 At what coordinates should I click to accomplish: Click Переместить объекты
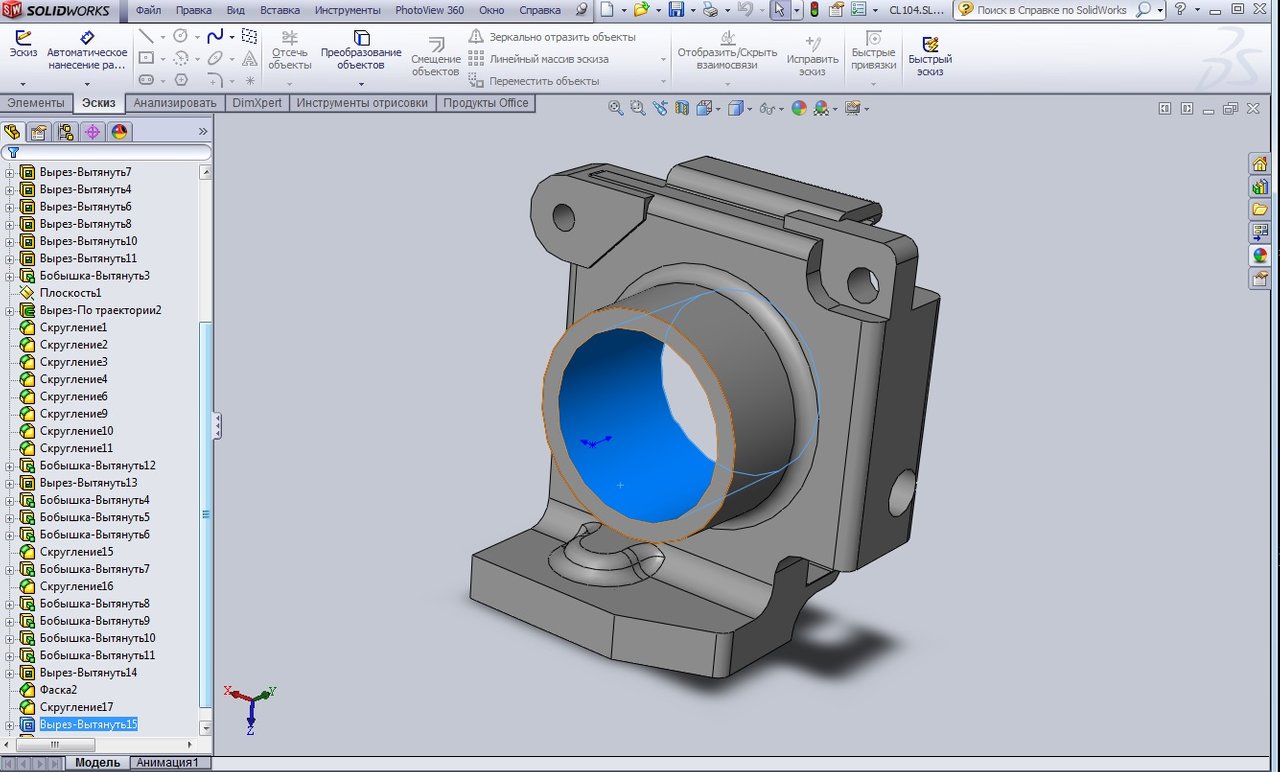coord(534,81)
